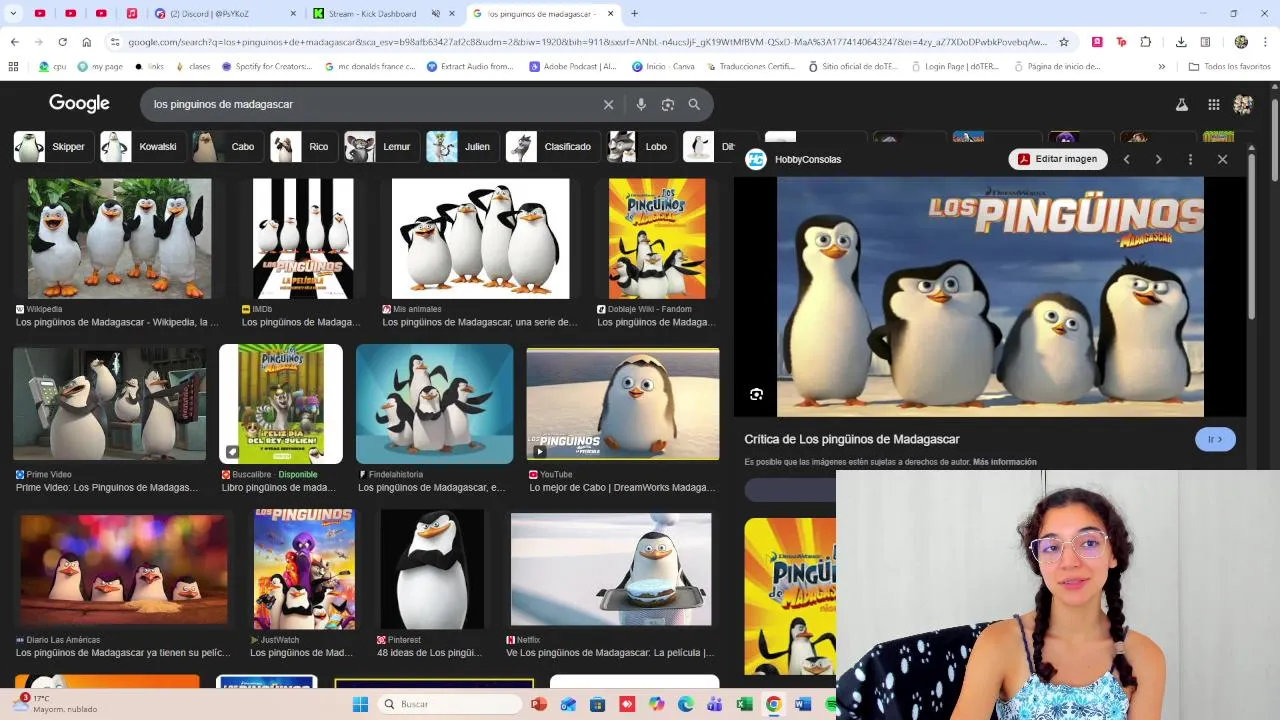
Task: Open Adobe Podcast bookmark
Action: (x=572, y=67)
